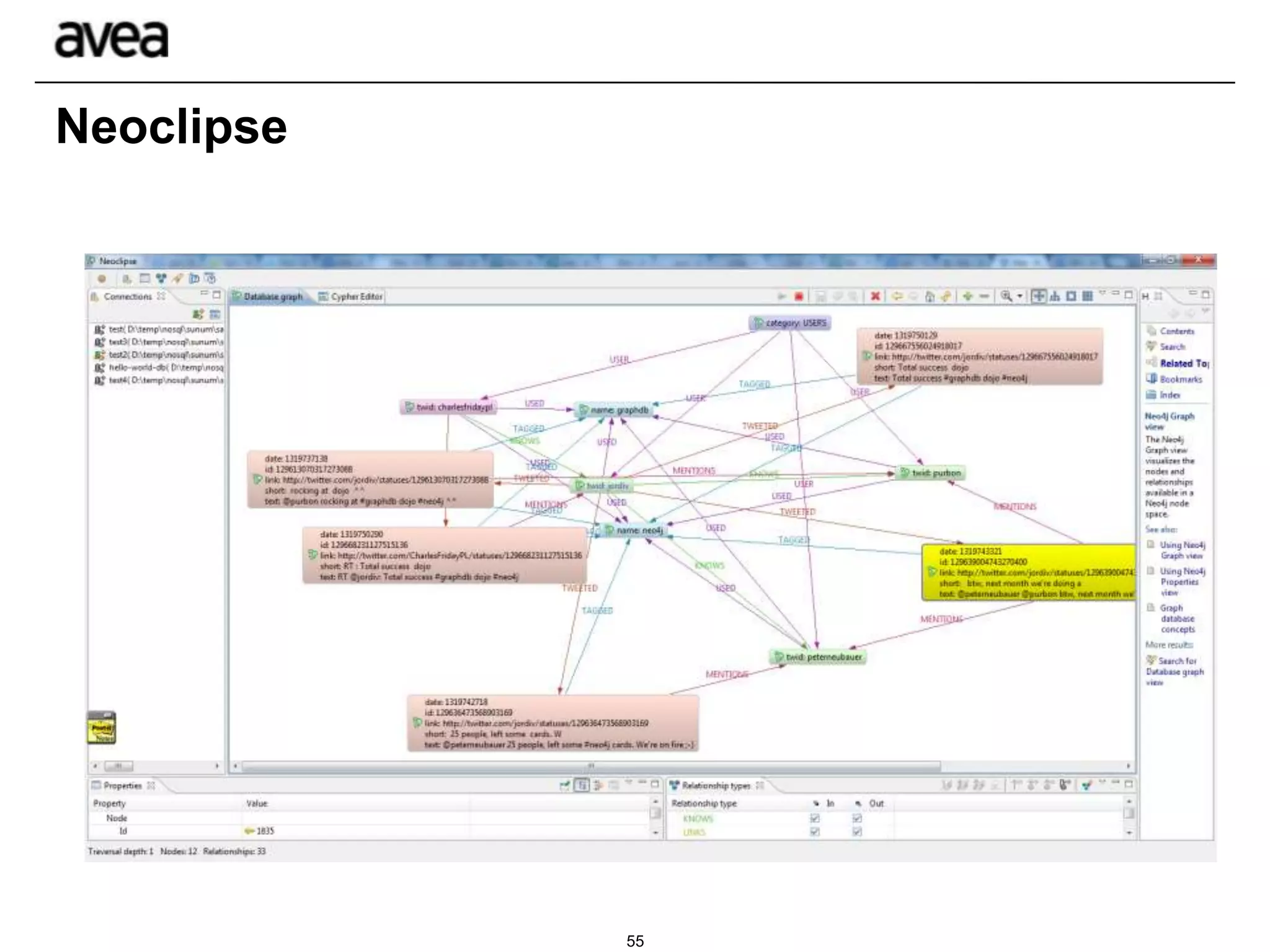1270x952 pixels.
Task: Click the Relationship types filter icon
Action: coord(1086,785)
